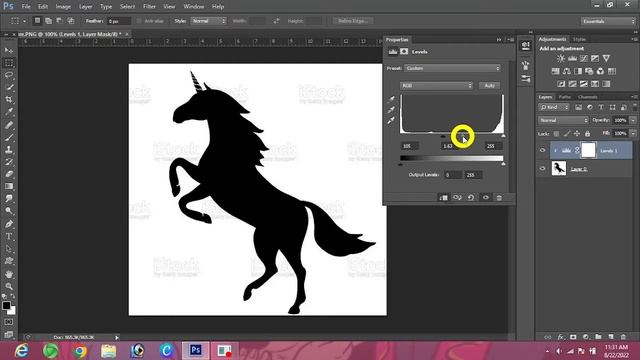Click the white input slider triangle under the histogram
Image resolution: width=640 pixels, height=360 pixels.
pyautogui.click(x=503, y=136)
